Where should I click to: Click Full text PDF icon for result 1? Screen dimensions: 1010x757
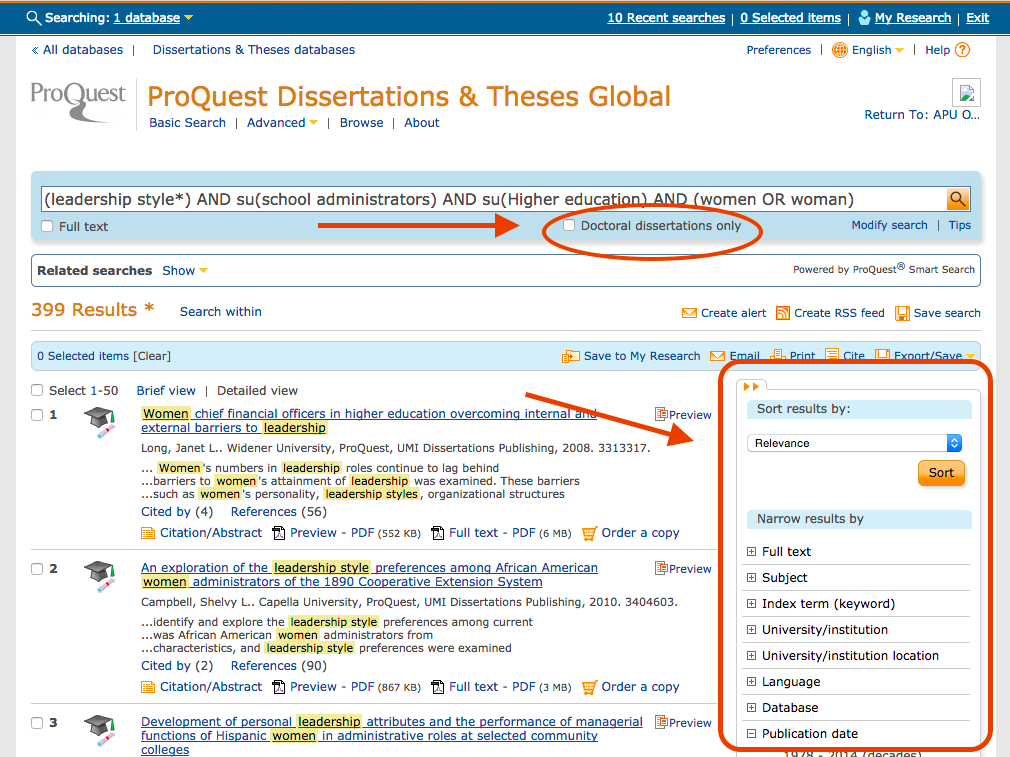(x=438, y=533)
